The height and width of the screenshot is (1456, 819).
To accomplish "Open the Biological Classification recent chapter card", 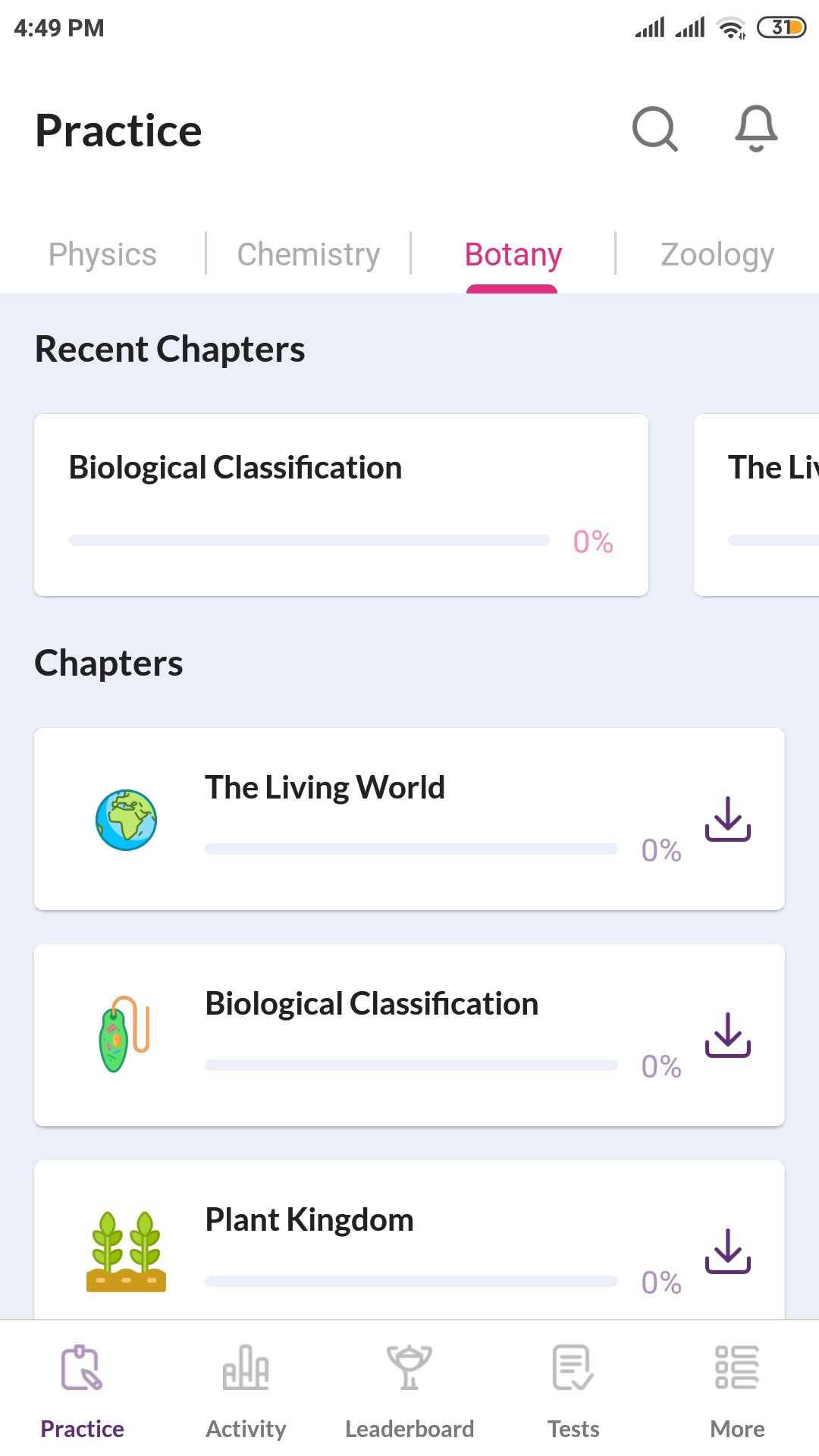I will (340, 504).
